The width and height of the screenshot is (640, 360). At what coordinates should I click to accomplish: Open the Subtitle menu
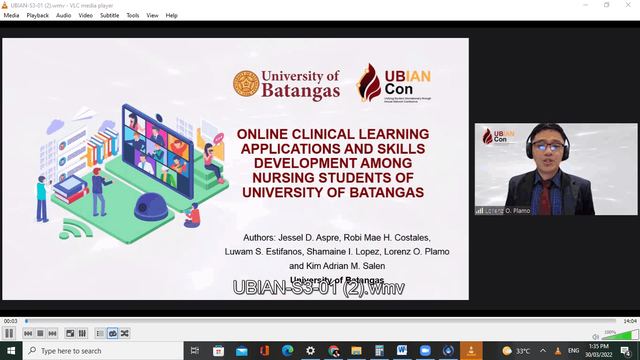click(109, 16)
